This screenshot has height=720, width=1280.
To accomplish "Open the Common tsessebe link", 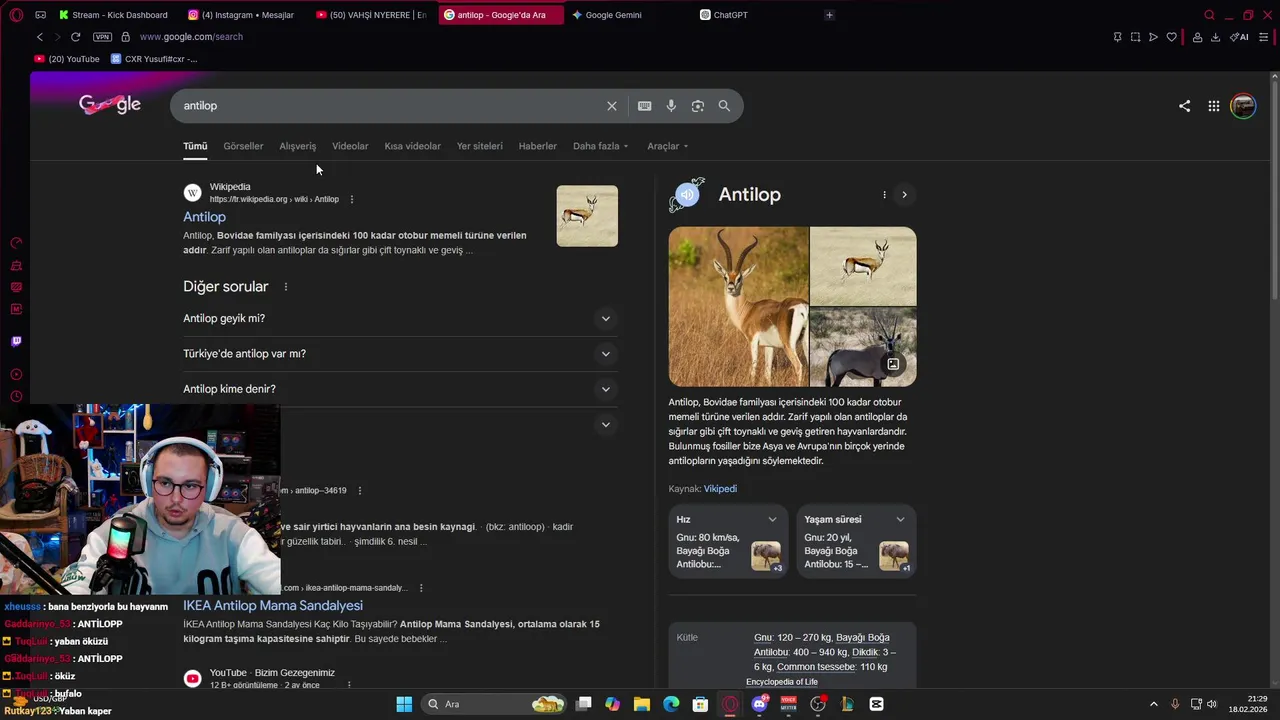I will (x=816, y=667).
